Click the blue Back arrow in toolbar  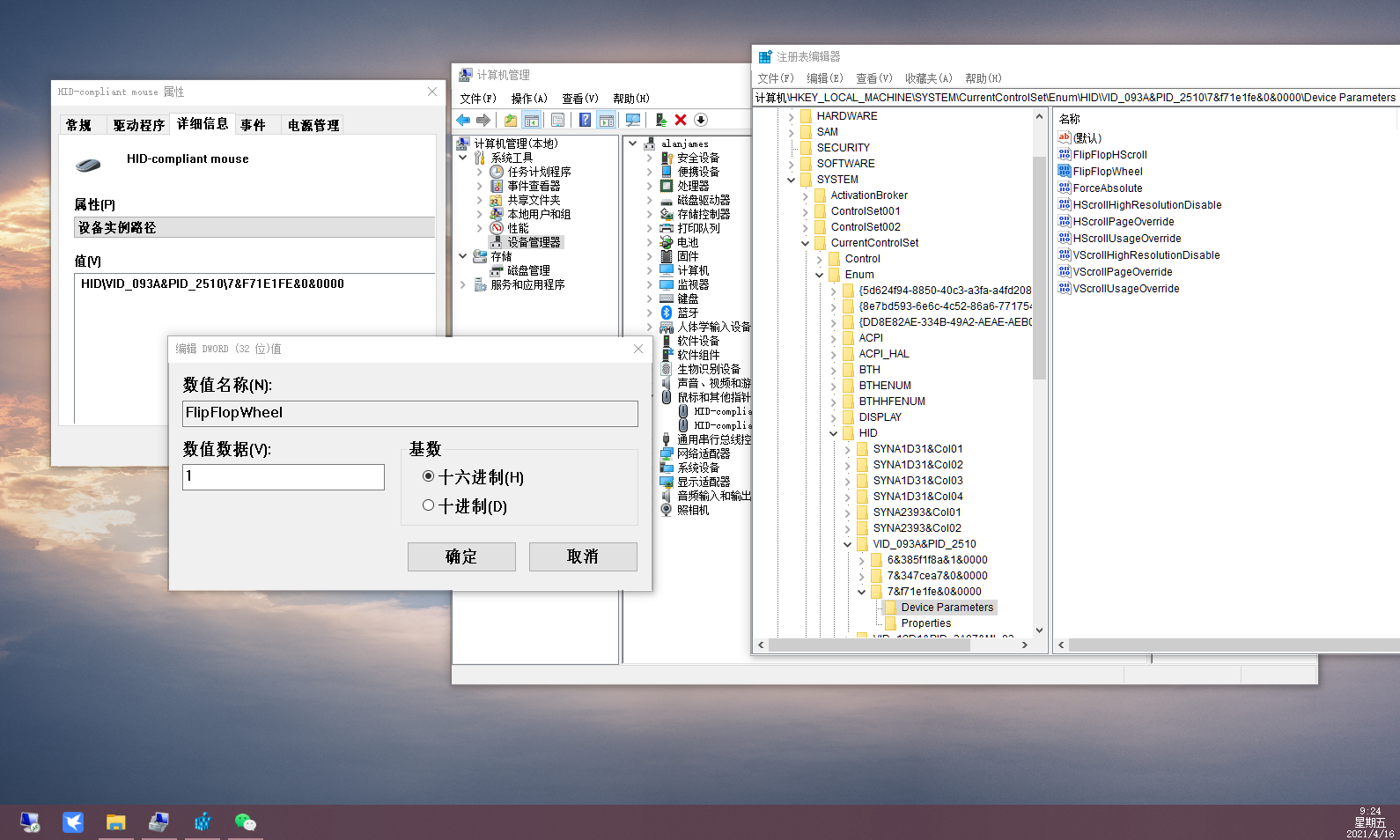click(463, 120)
